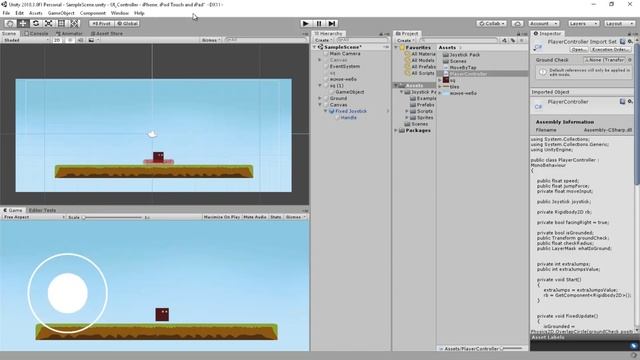Click the Hierarchy search field
Viewport: 640px width, 360px height.
(362, 40)
